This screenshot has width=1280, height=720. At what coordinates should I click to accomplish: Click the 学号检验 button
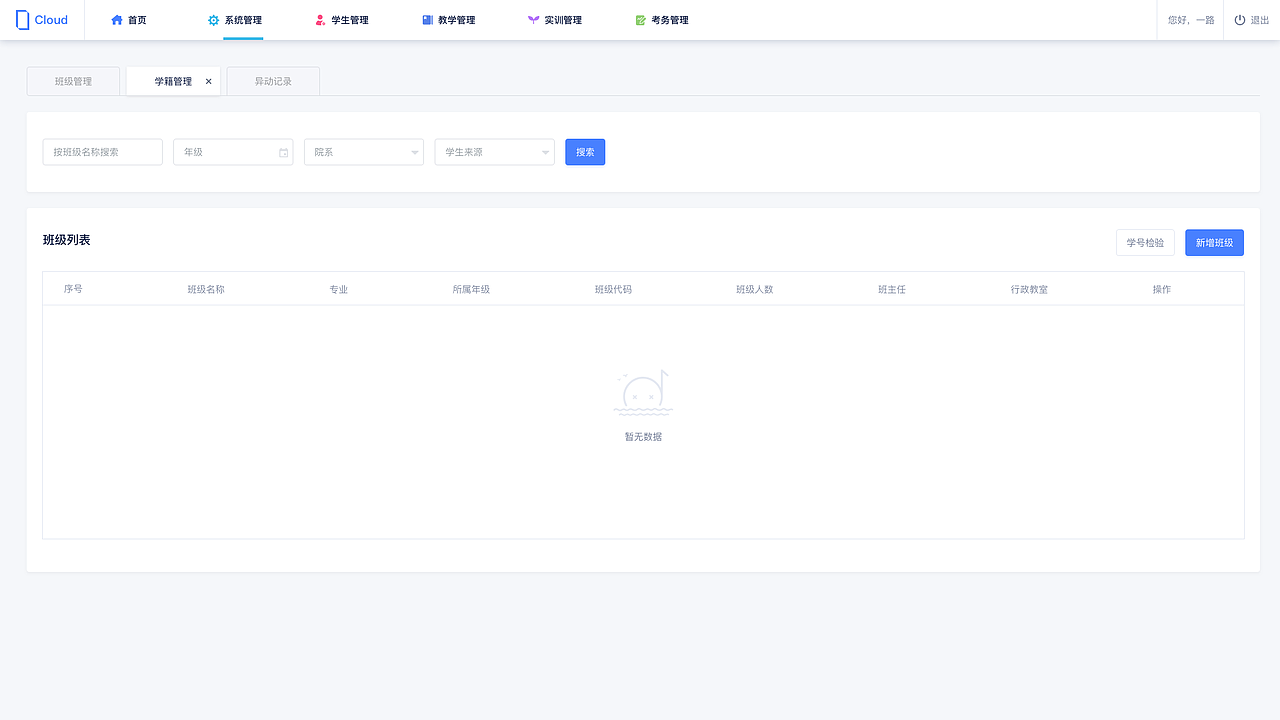[x=1144, y=242]
